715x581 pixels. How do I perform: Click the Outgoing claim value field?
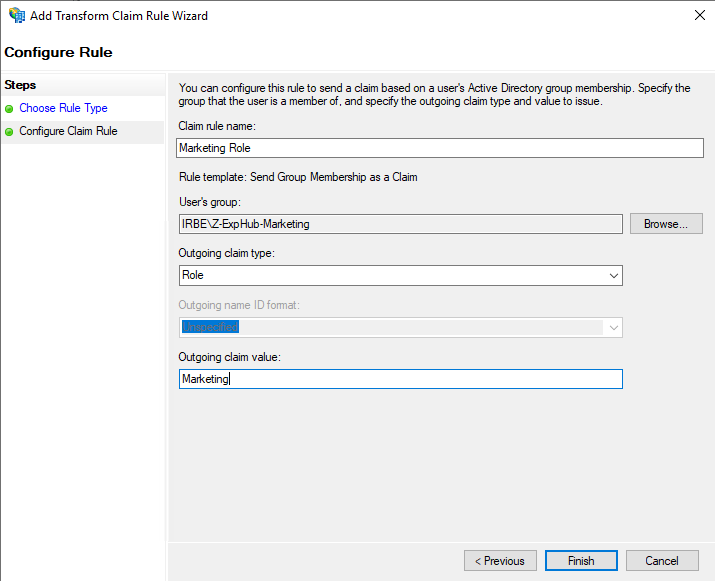click(400, 379)
